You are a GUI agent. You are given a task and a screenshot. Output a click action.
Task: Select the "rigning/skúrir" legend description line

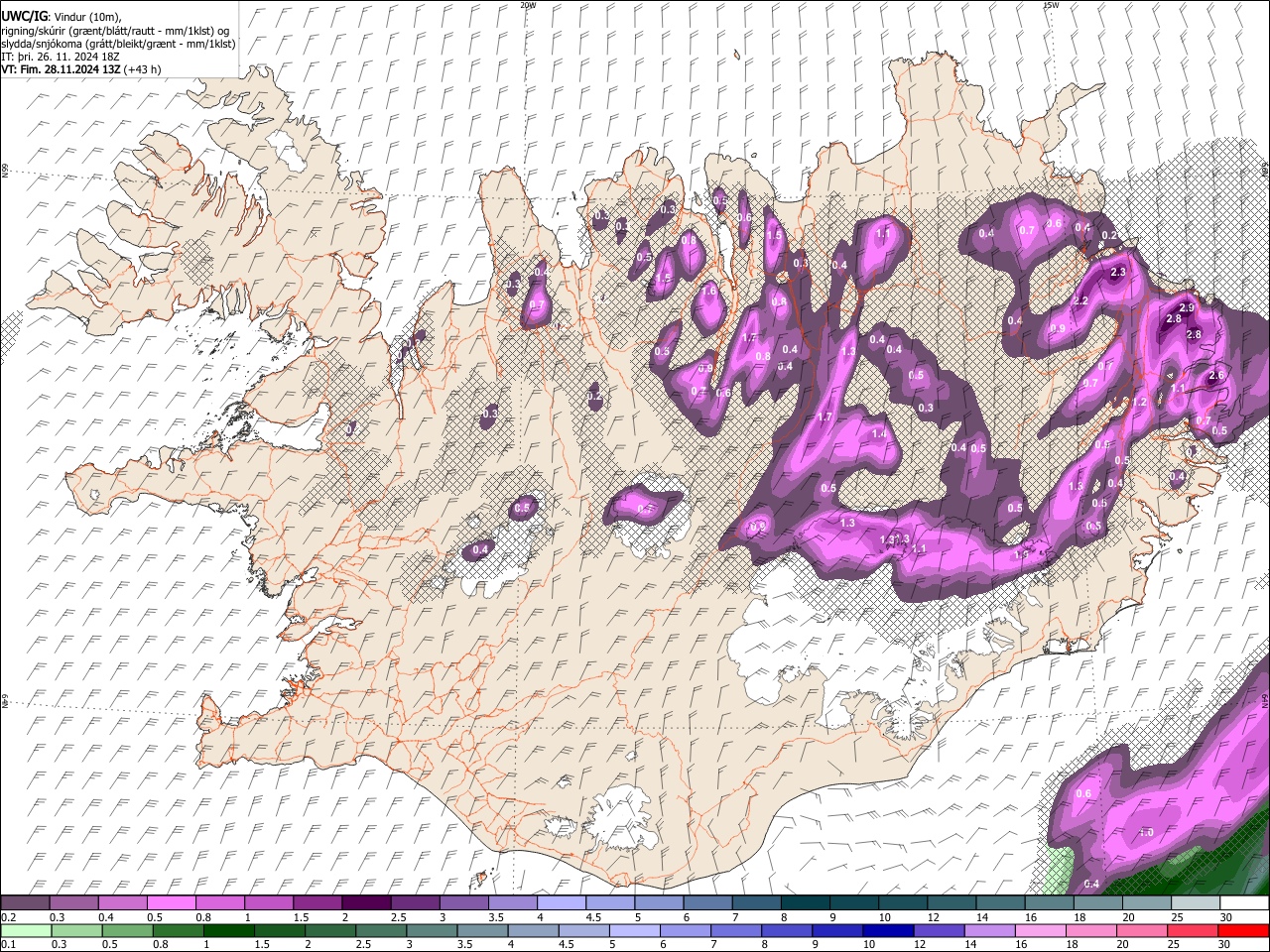coord(115,31)
